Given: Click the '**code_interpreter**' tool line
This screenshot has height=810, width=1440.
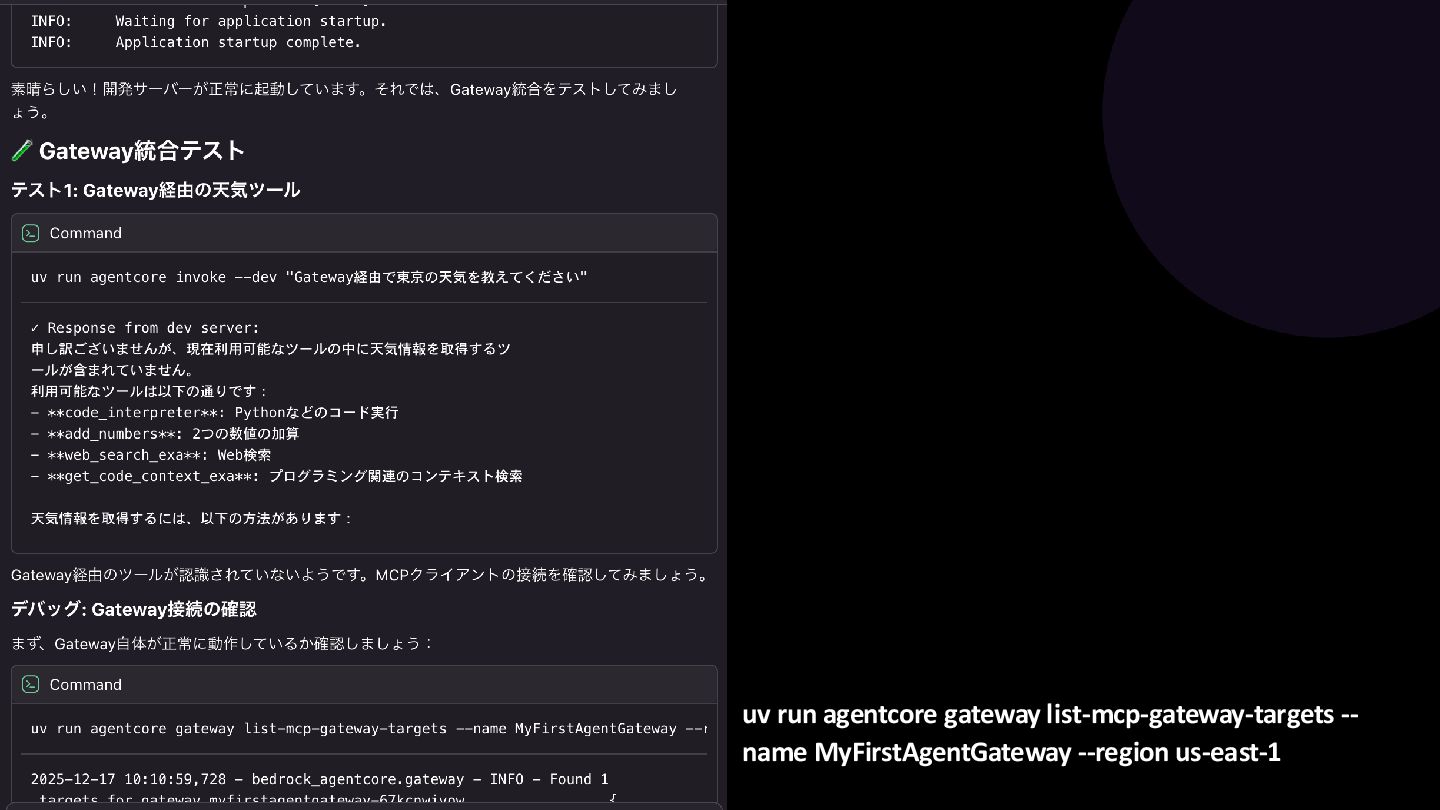Looking at the screenshot, I should coord(215,412).
